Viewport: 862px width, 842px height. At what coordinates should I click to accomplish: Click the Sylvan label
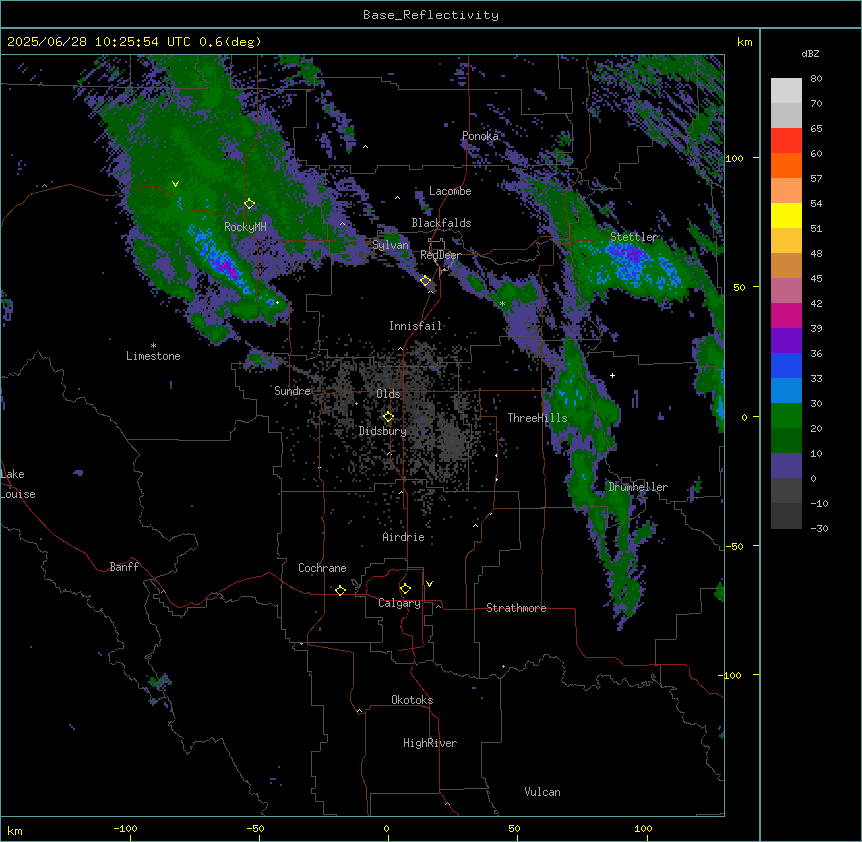click(390, 245)
